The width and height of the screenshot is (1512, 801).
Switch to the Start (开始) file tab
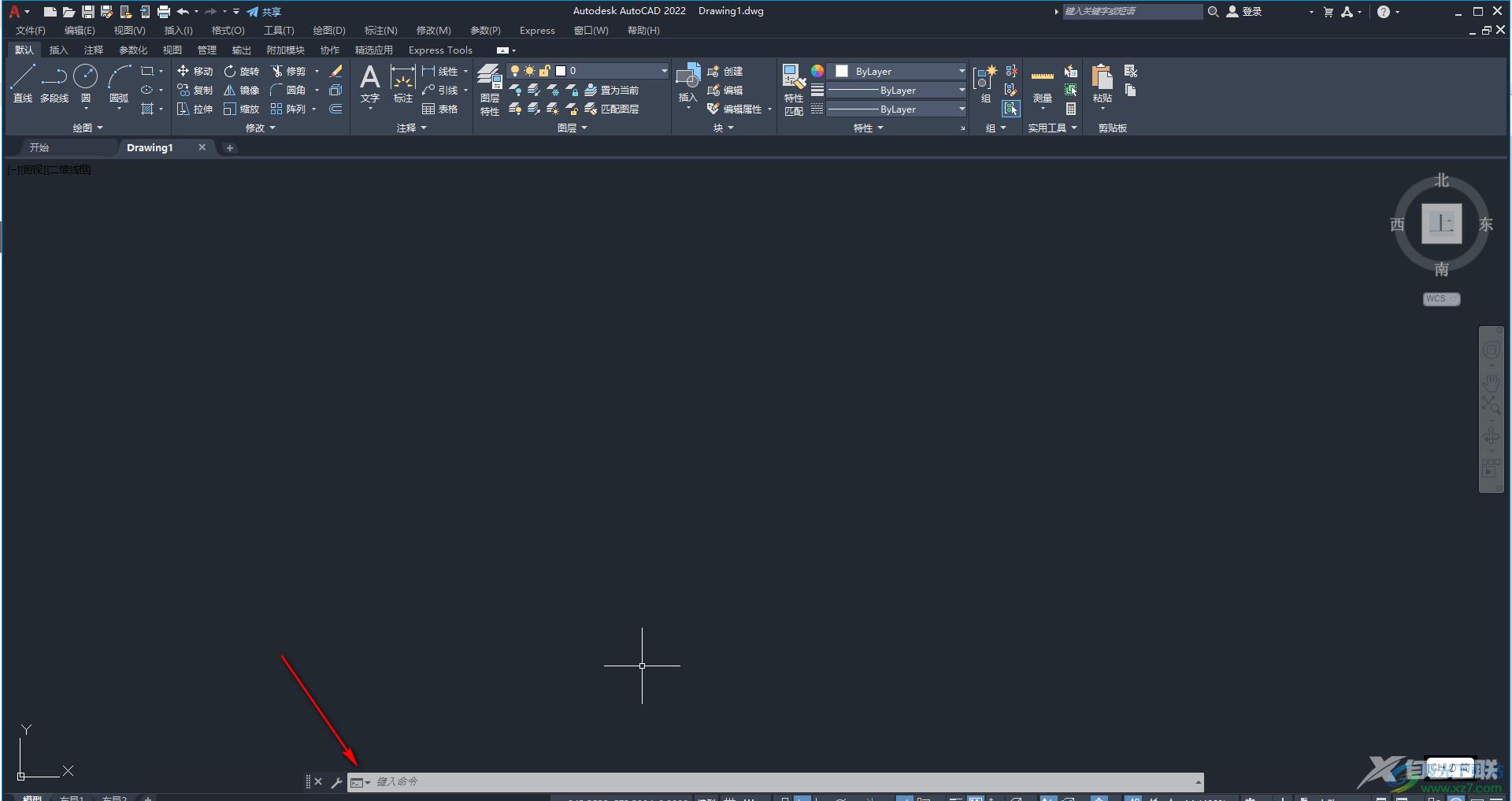coord(39,147)
